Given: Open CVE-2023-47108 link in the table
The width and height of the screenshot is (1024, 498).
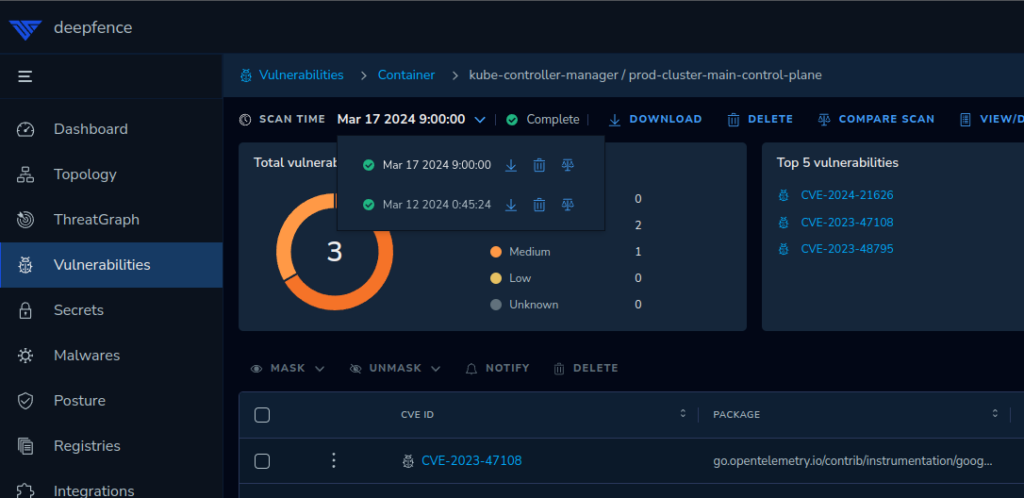Looking at the screenshot, I should click(x=472, y=461).
